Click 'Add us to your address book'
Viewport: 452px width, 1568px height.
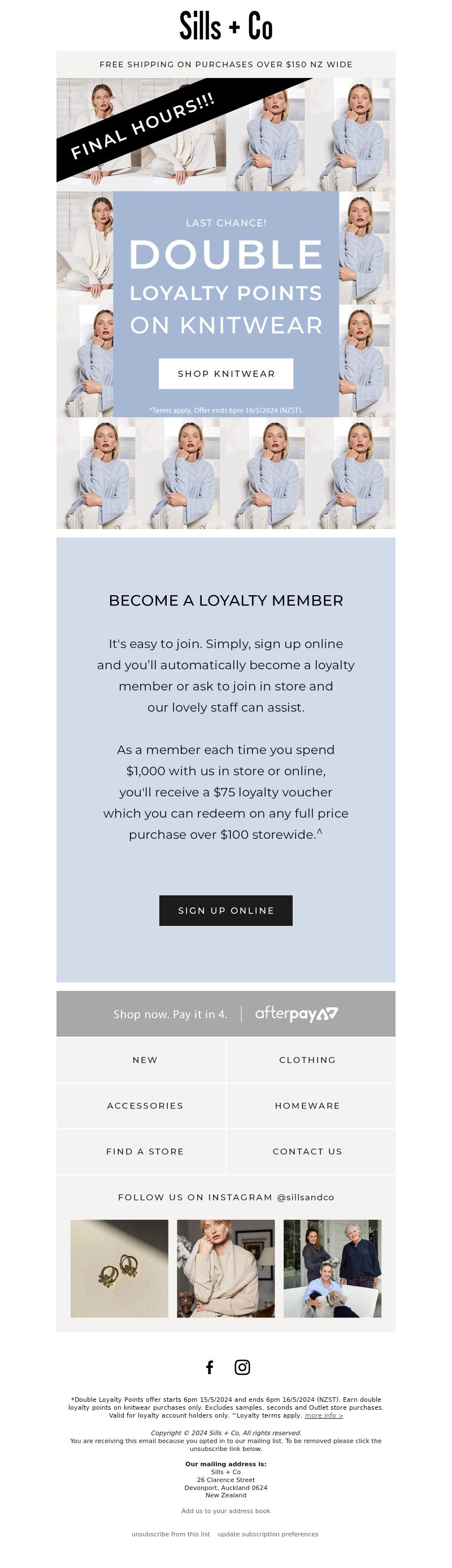click(225, 1511)
